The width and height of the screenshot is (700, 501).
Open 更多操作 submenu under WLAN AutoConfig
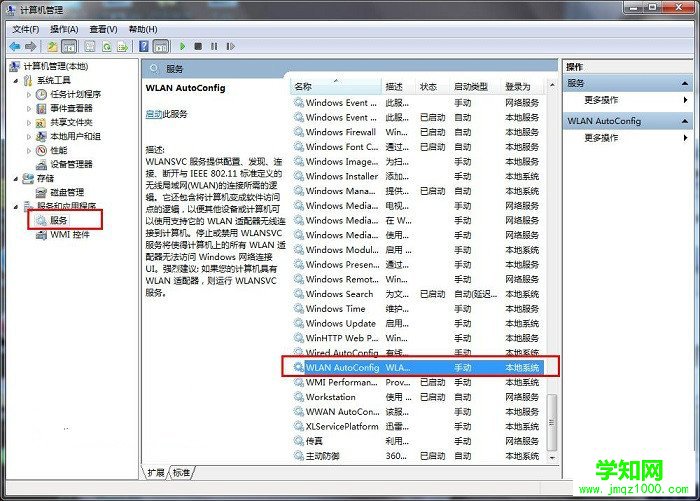pos(601,138)
